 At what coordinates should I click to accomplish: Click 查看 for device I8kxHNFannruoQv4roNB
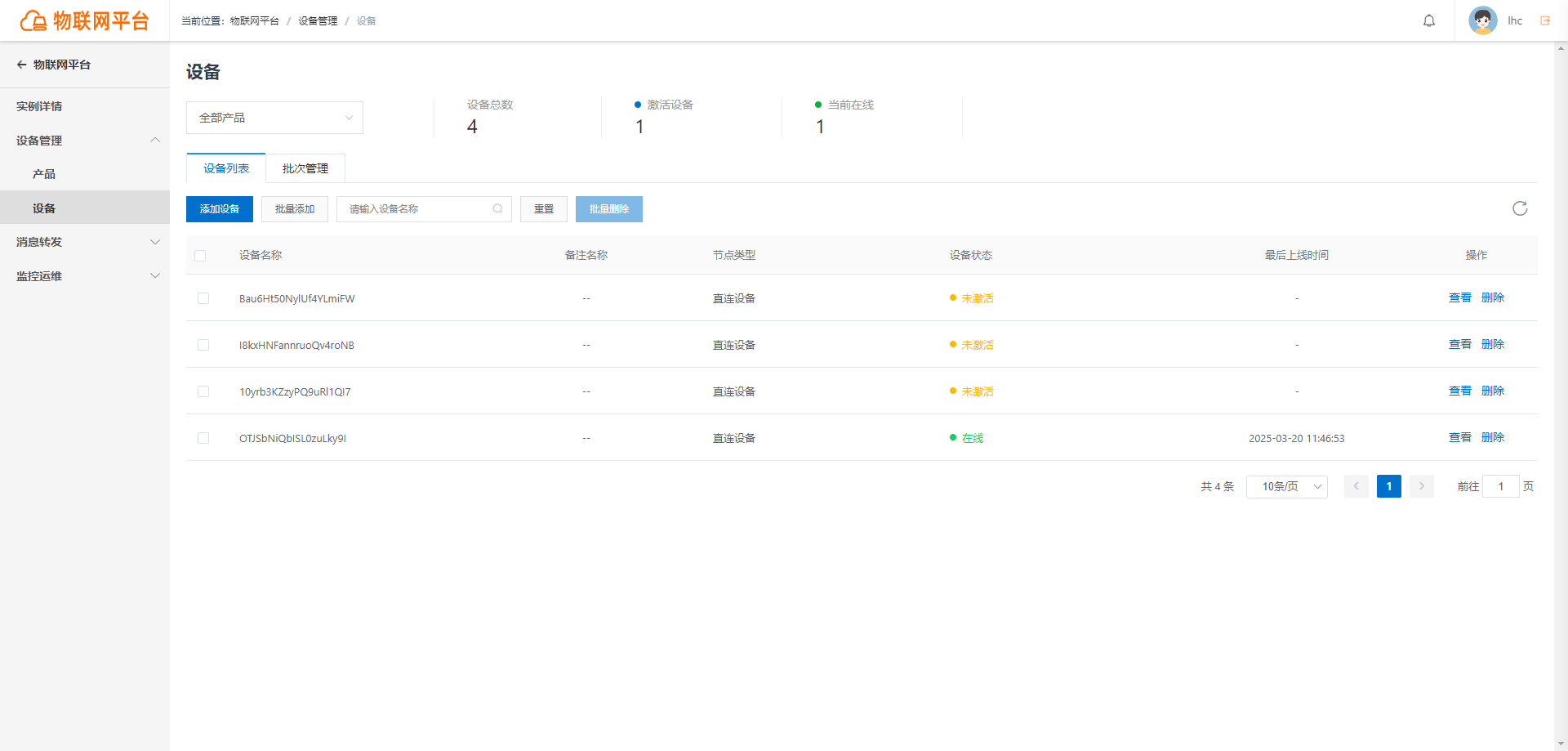1459,344
